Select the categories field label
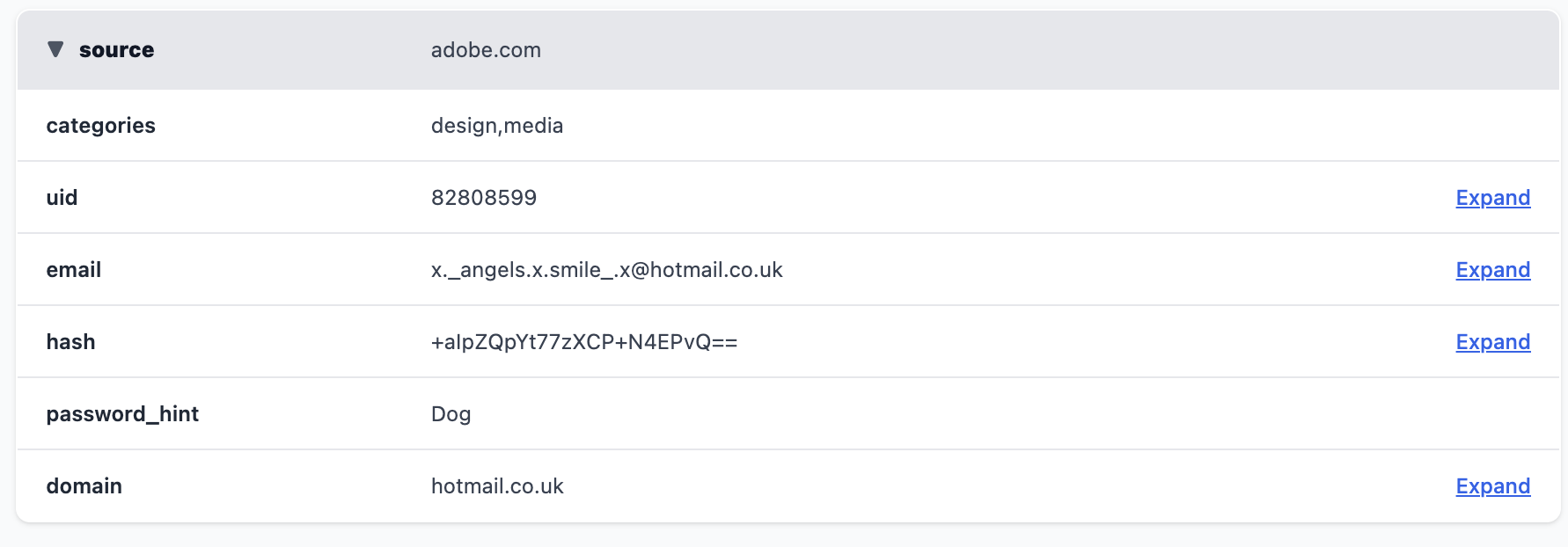 (100, 126)
